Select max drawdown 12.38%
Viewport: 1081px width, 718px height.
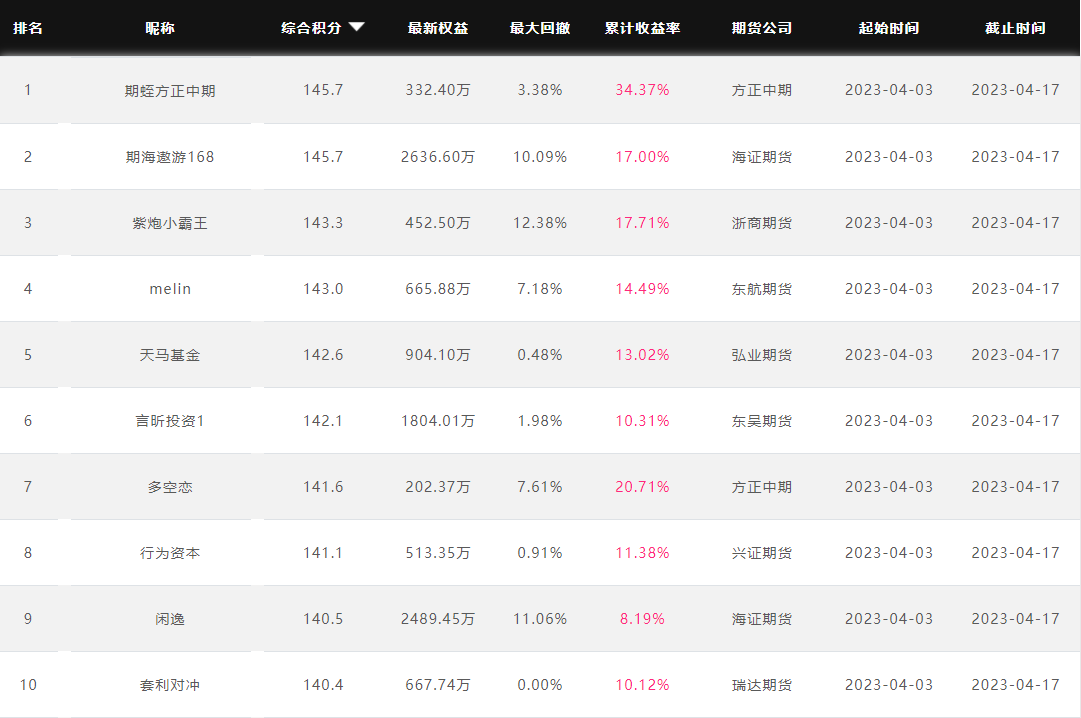pos(540,223)
